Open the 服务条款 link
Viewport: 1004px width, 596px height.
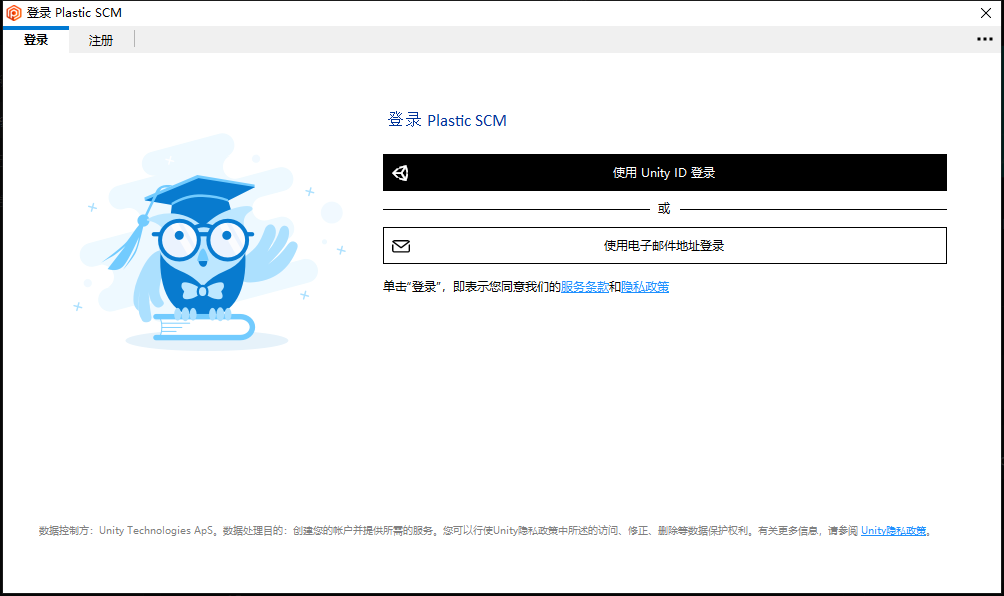tap(585, 287)
